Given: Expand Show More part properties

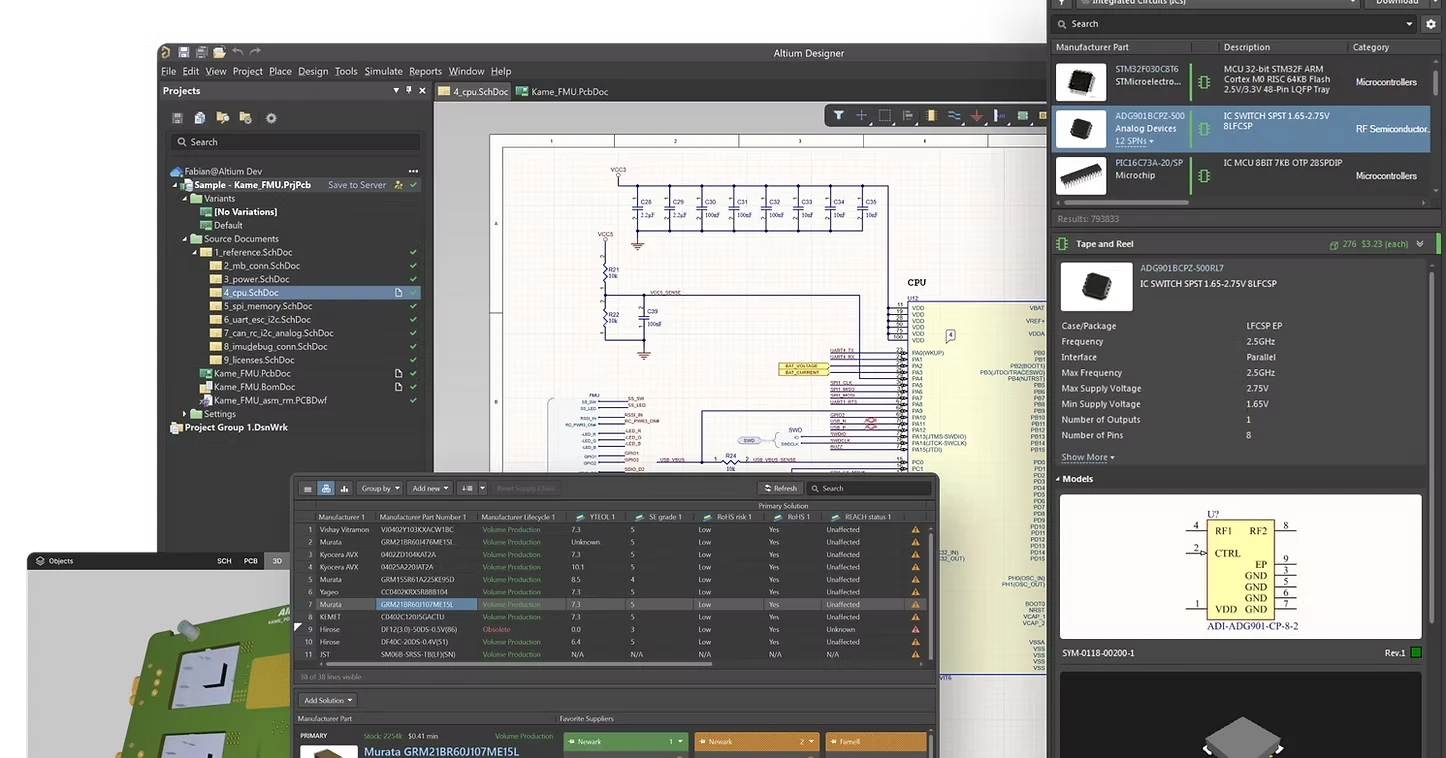Looking at the screenshot, I should click(1088, 457).
